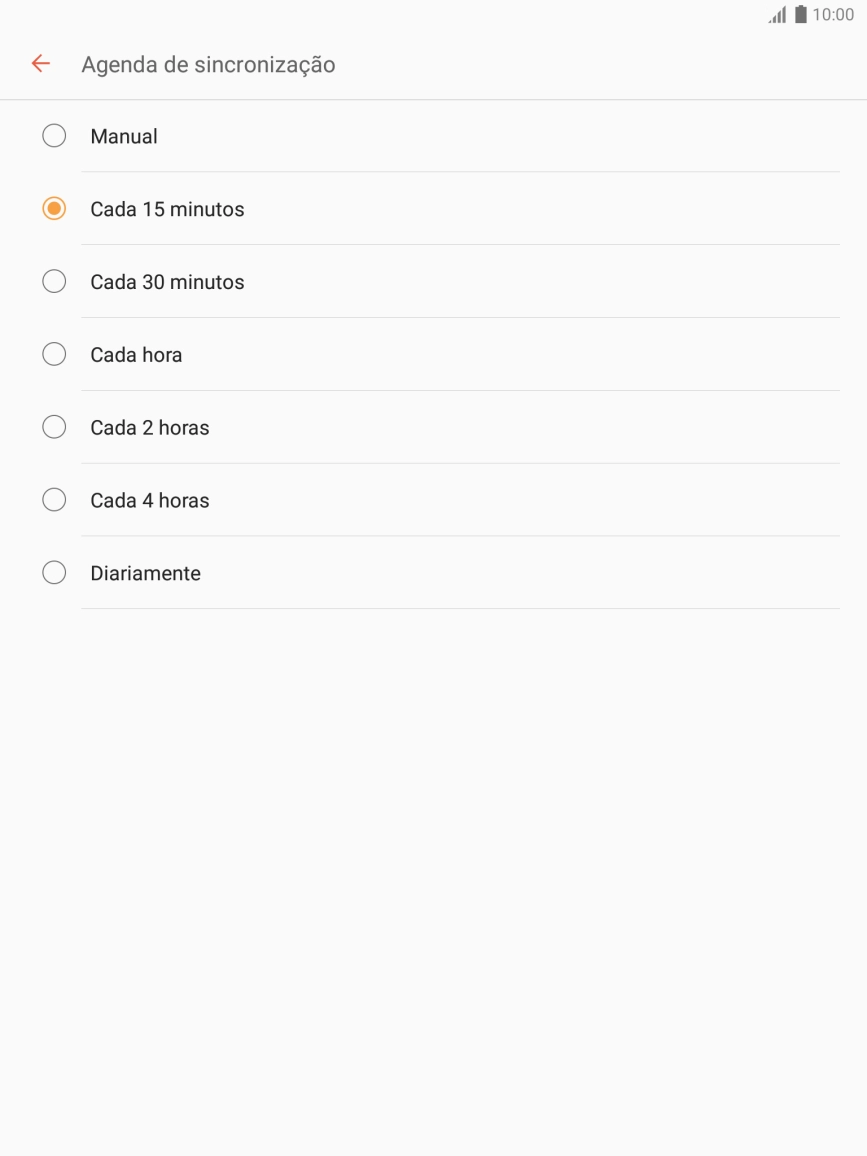This screenshot has height=1156, width=867.
Task: Toggle the 'Cada 15 minutos' radio button
Action: pyautogui.click(x=54, y=209)
